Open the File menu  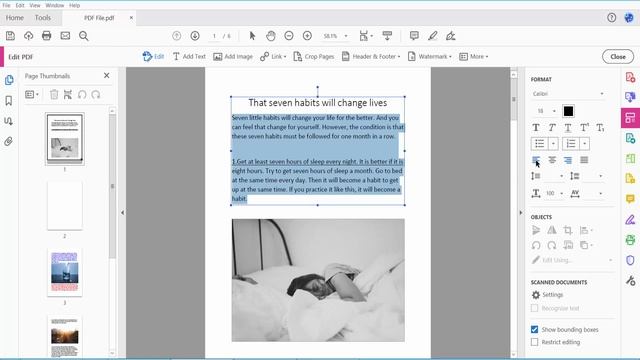pyautogui.click(x=7, y=5)
